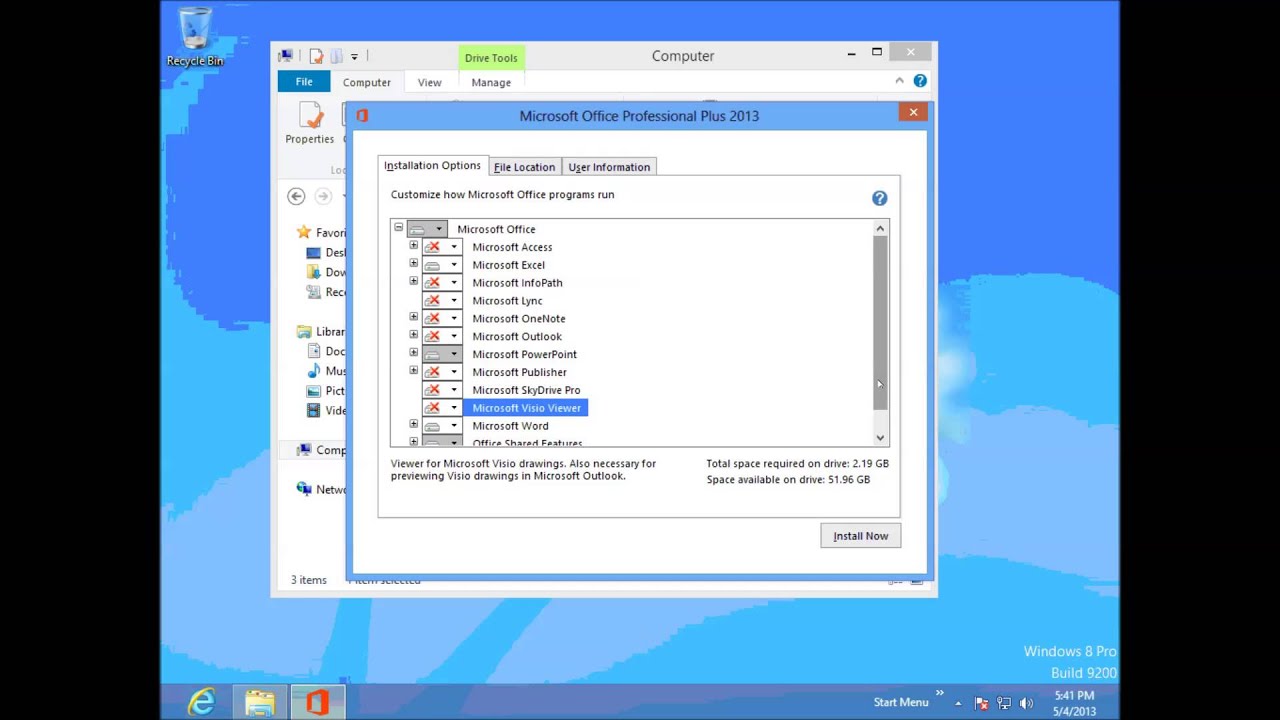Select Microsoft Excel label
This screenshot has height=720, width=1280.
[x=508, y=265]
